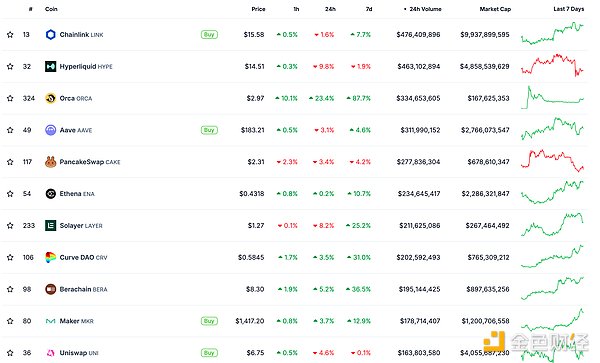Toggle favorite star for Chainlink
600x363 pixels.
click(10, 35)
